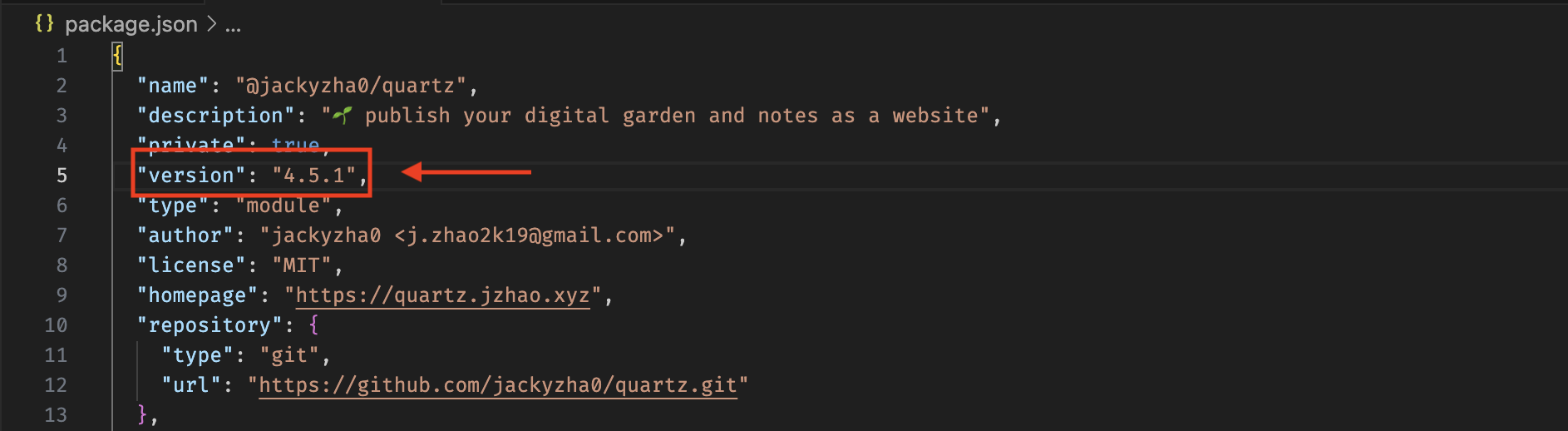Viewport: 1568px width, 431px height.
Task: Click the opening curly brace after "repository"
Action: 314,325
